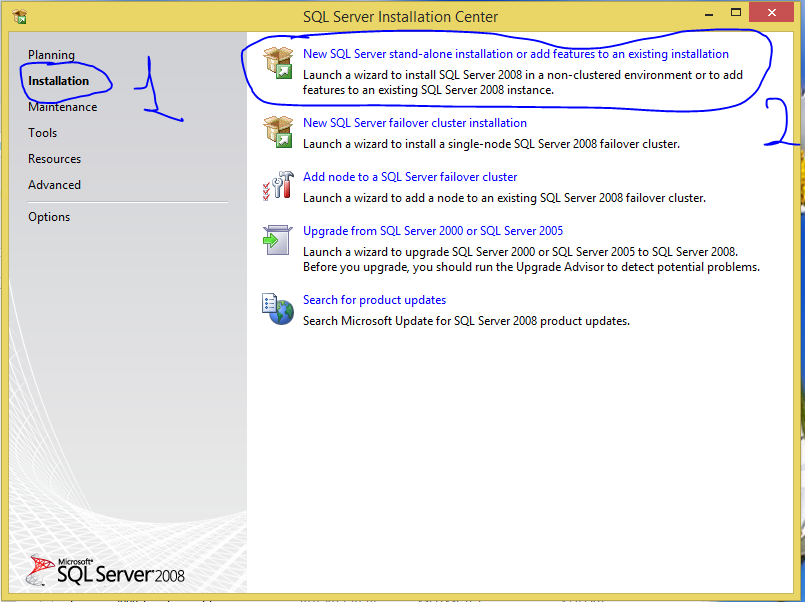Image resolution: width=805 pixels, height=602 pixels.
Task: Launch New SQL Server stand-alone installation link
Action: pyautogui.click(x=515, y=54)
